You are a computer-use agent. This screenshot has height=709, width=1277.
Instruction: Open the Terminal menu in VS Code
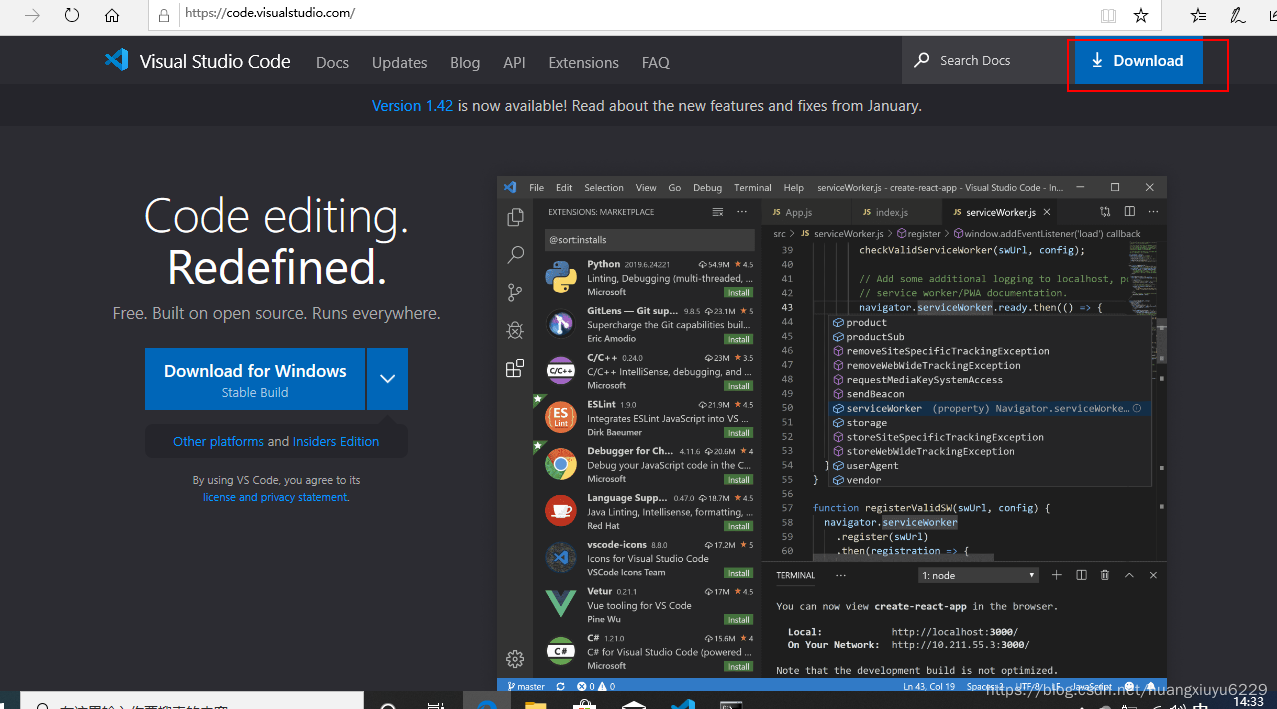[x=752, y=187]
